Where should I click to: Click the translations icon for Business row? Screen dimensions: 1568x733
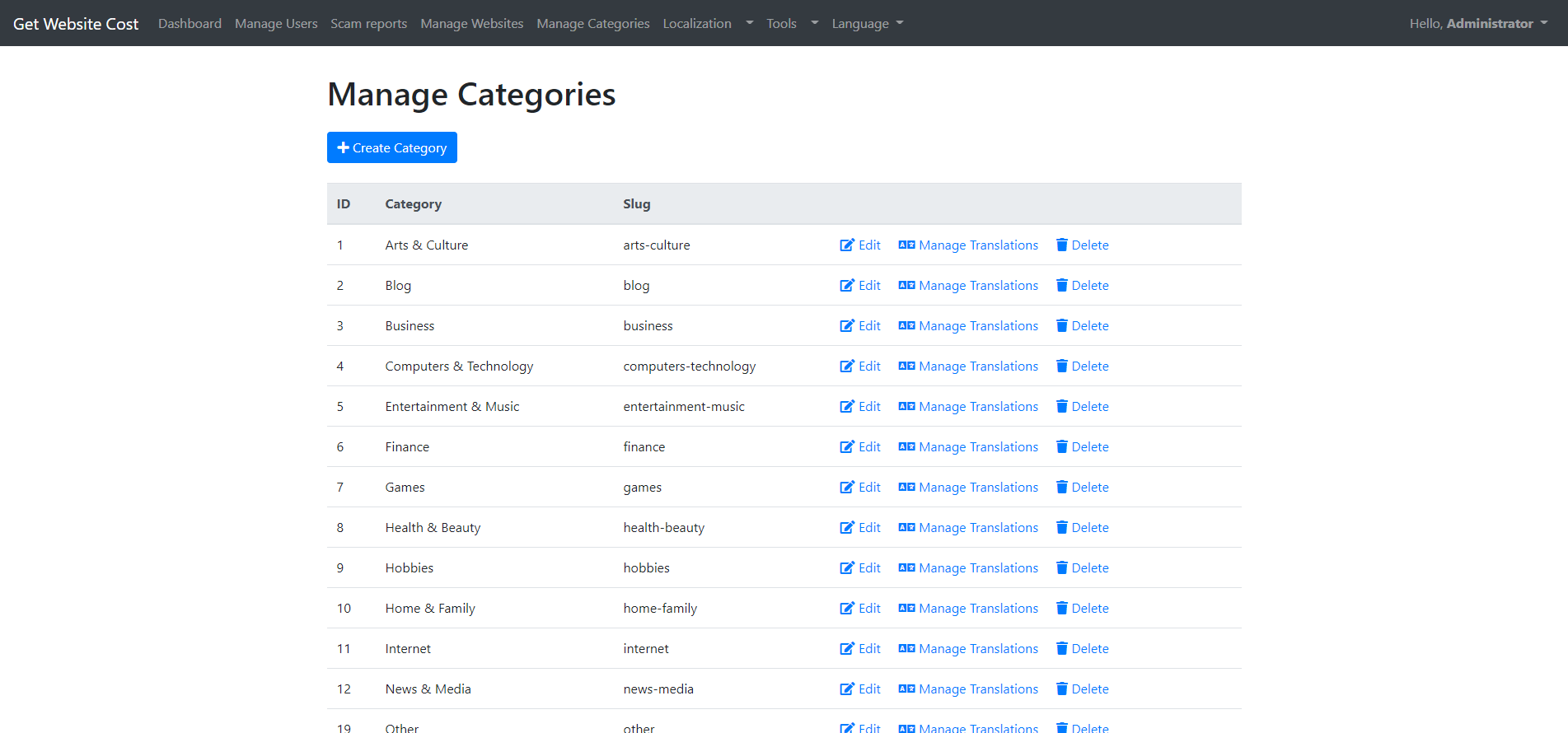[906, 325]
